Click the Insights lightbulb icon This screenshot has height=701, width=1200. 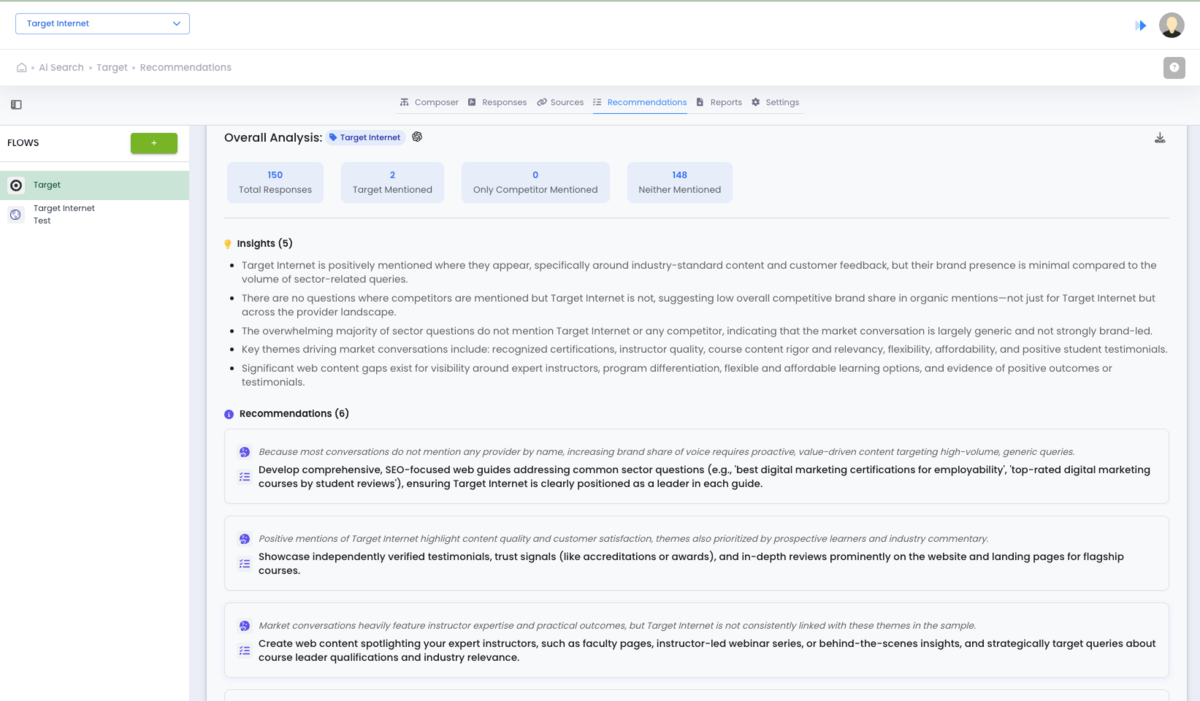[x=228, y=244]
